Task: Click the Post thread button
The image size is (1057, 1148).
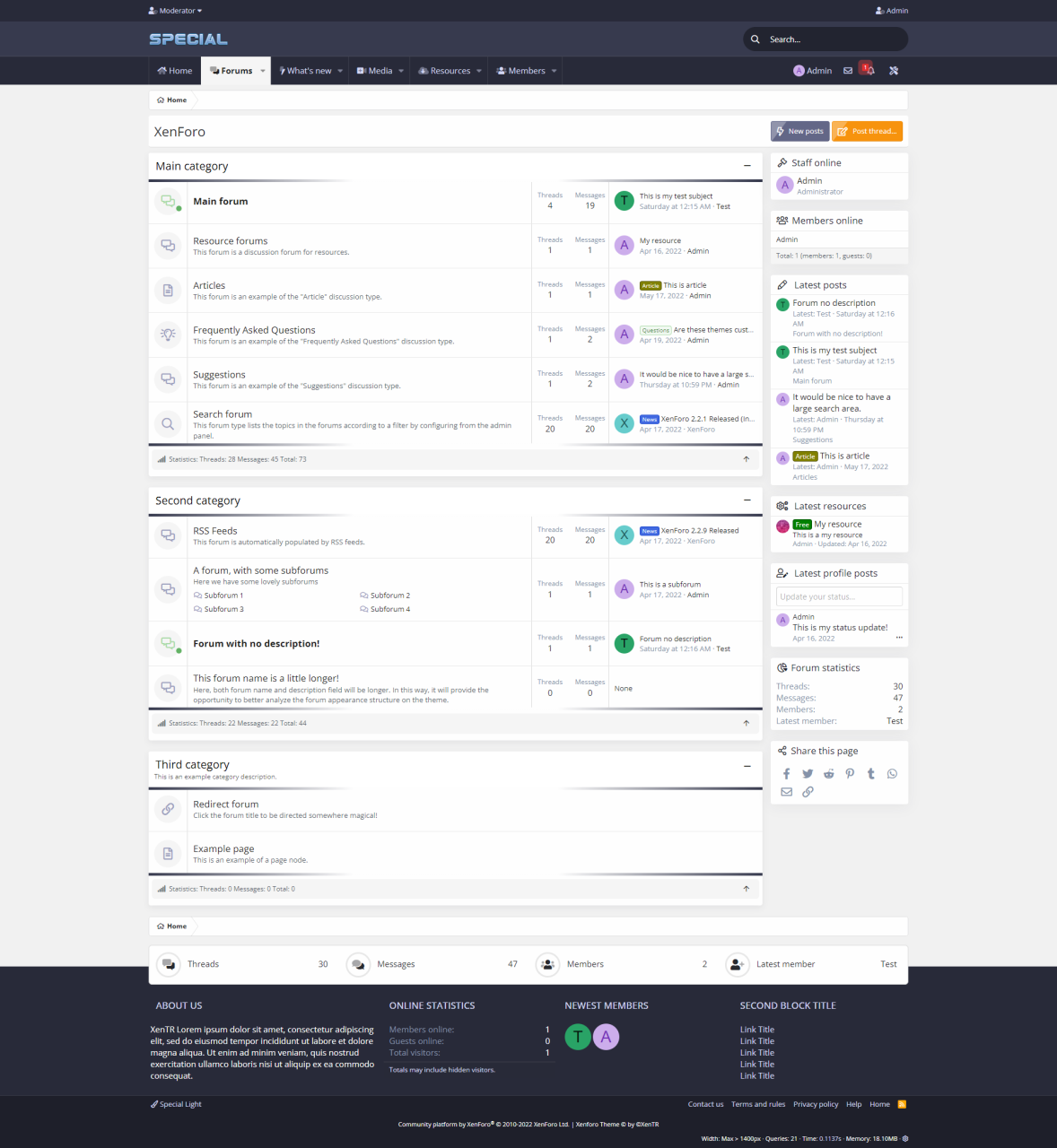Action: (x=867, y=131)
